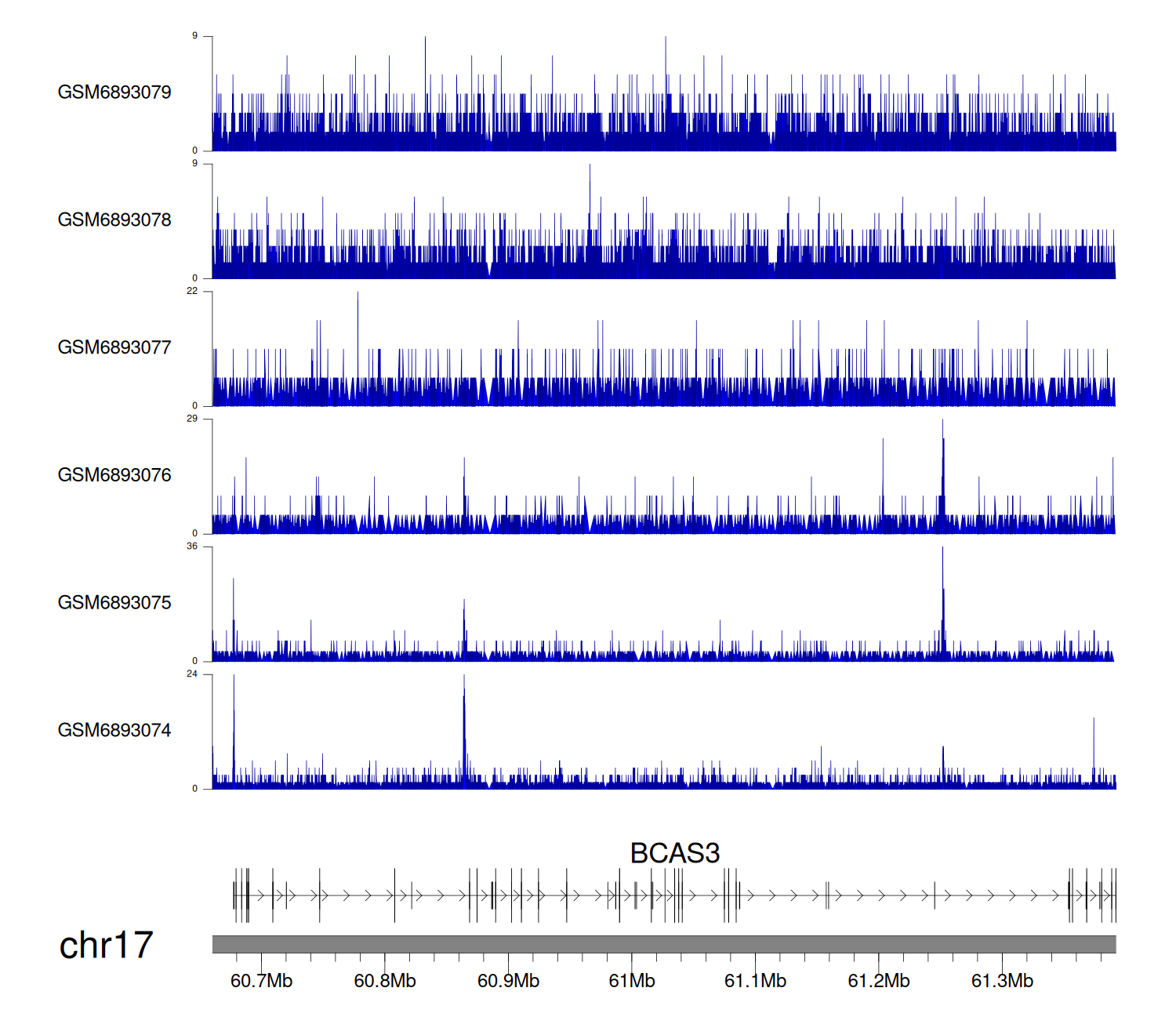Click the chr17 chromosome label
The width and height of the screenshot is (1176, 1035).
106,945
